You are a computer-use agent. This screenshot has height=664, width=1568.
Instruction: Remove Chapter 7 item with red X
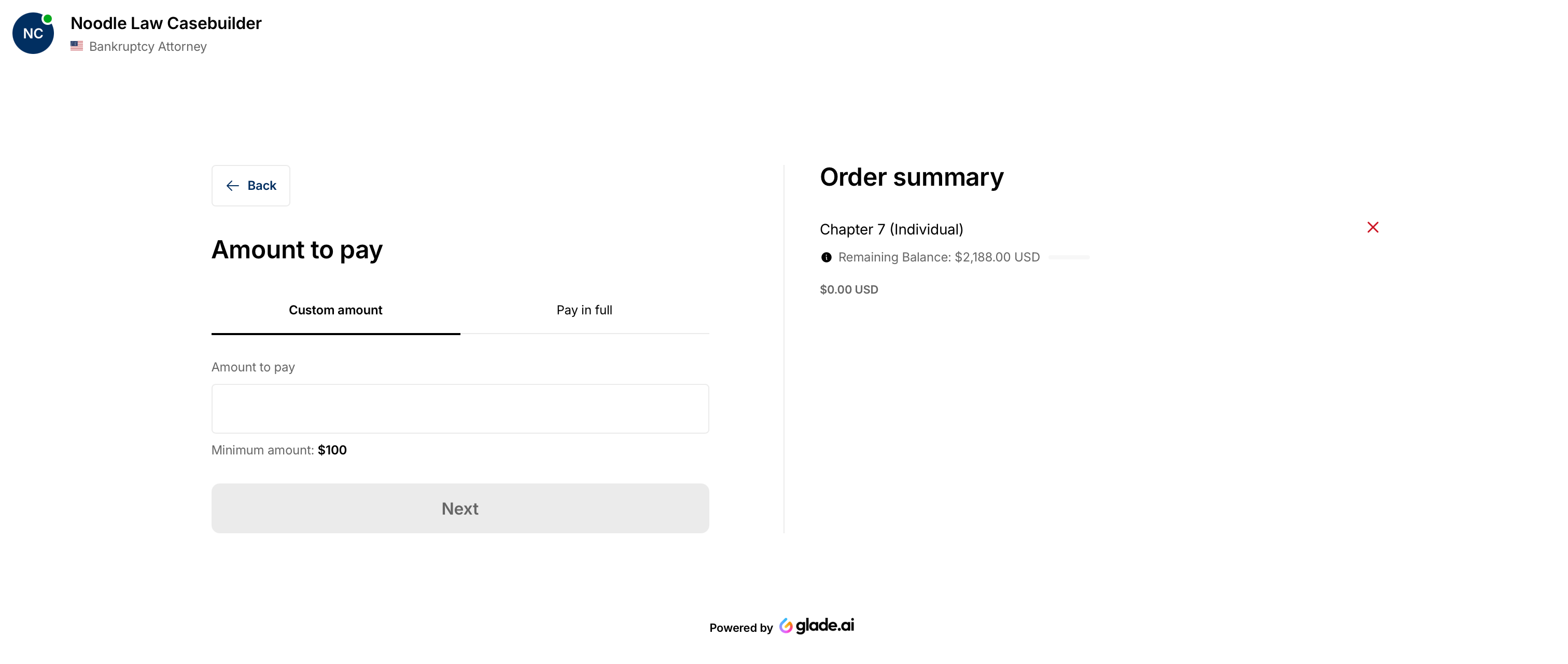point(1372,227)
